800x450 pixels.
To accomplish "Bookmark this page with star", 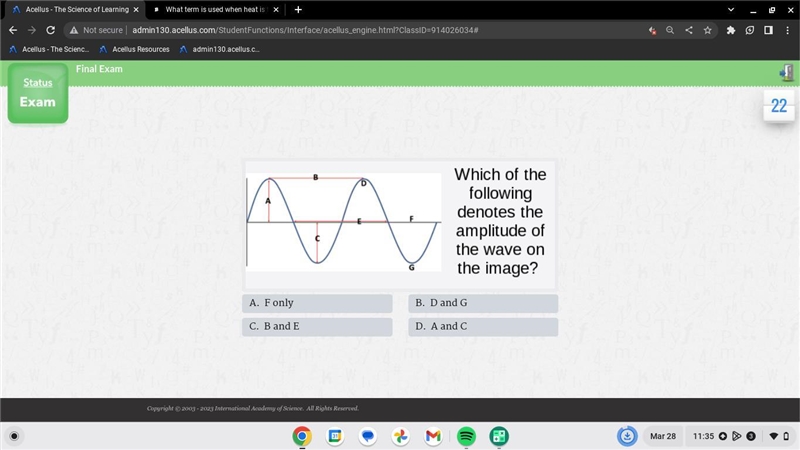I will click(707, 30).
